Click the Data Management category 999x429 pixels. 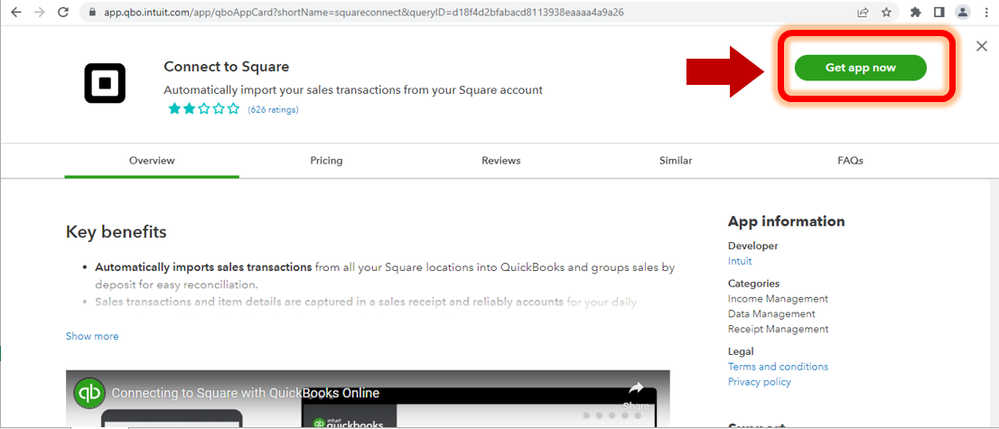point(772,314)
